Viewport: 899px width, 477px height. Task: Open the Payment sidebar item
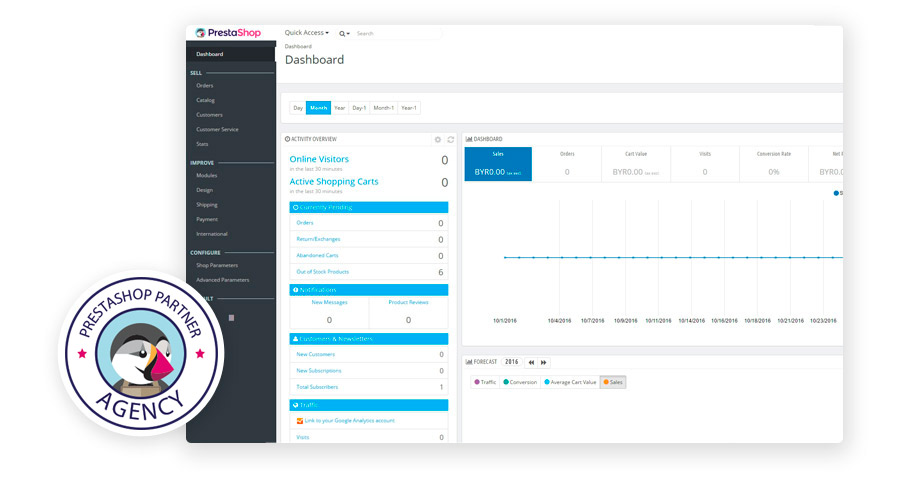click(x=207, y=219)
